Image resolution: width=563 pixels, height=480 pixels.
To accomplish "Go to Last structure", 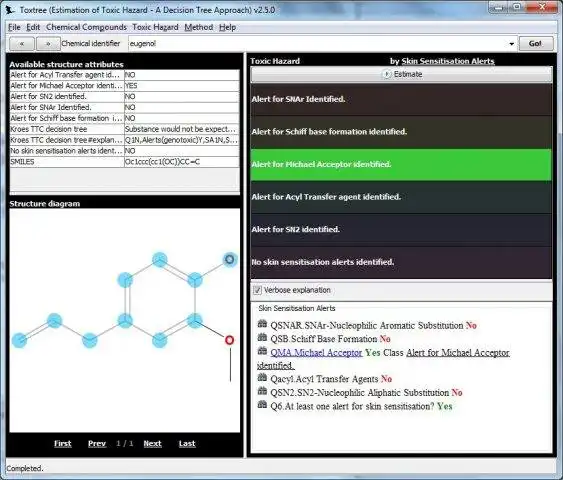I will point(187,443).
